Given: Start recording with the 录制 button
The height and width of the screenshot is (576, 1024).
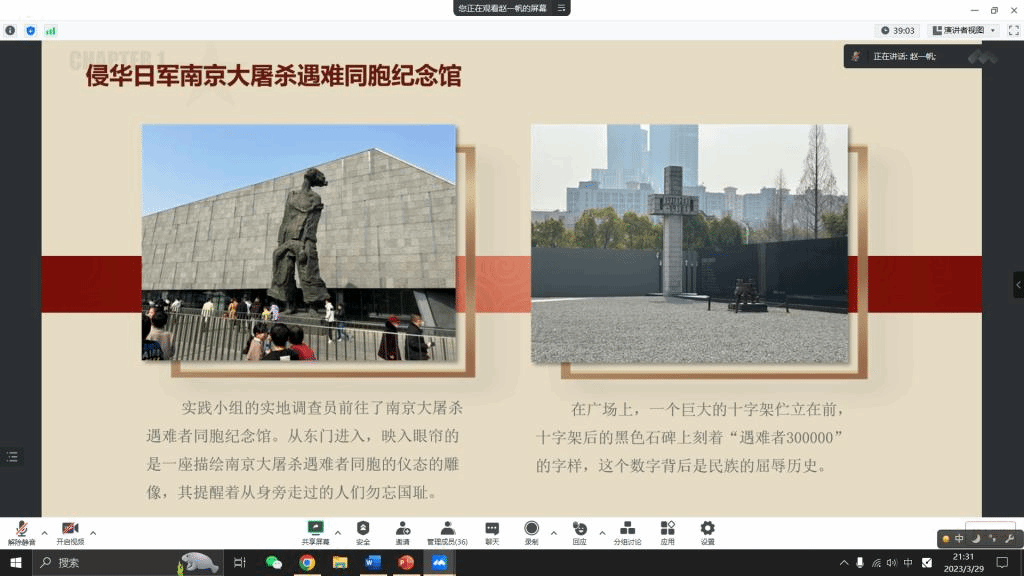Looking at the screenshot, I should pos(531,531).
